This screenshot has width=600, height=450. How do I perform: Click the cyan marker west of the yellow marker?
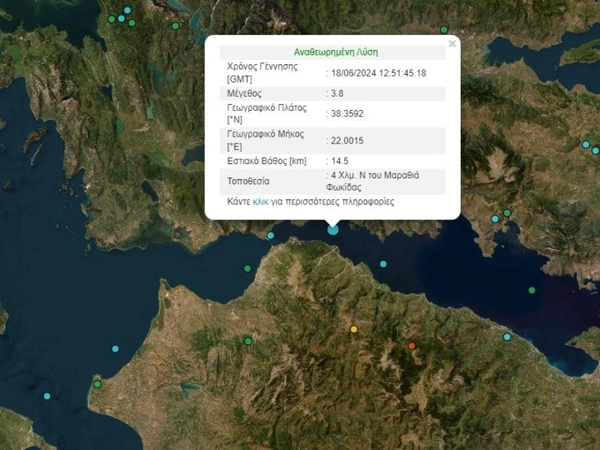click(x=116, y=349)
